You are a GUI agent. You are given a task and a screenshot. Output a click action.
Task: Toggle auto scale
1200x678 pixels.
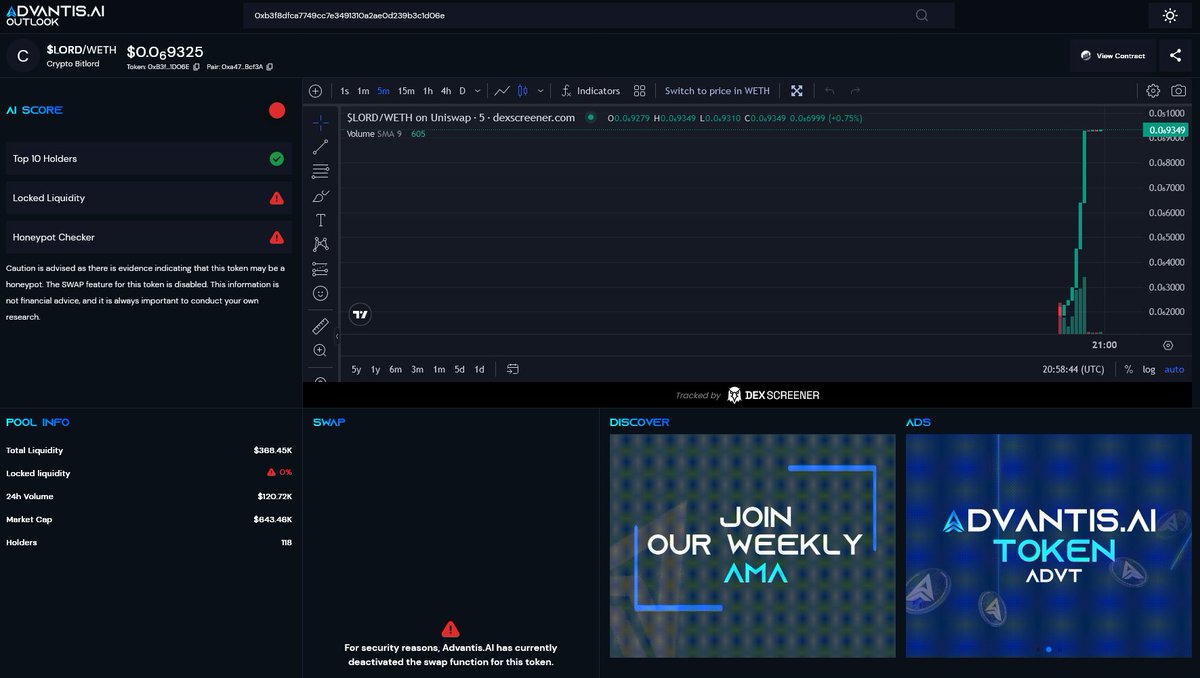[x=1174, y=369]
